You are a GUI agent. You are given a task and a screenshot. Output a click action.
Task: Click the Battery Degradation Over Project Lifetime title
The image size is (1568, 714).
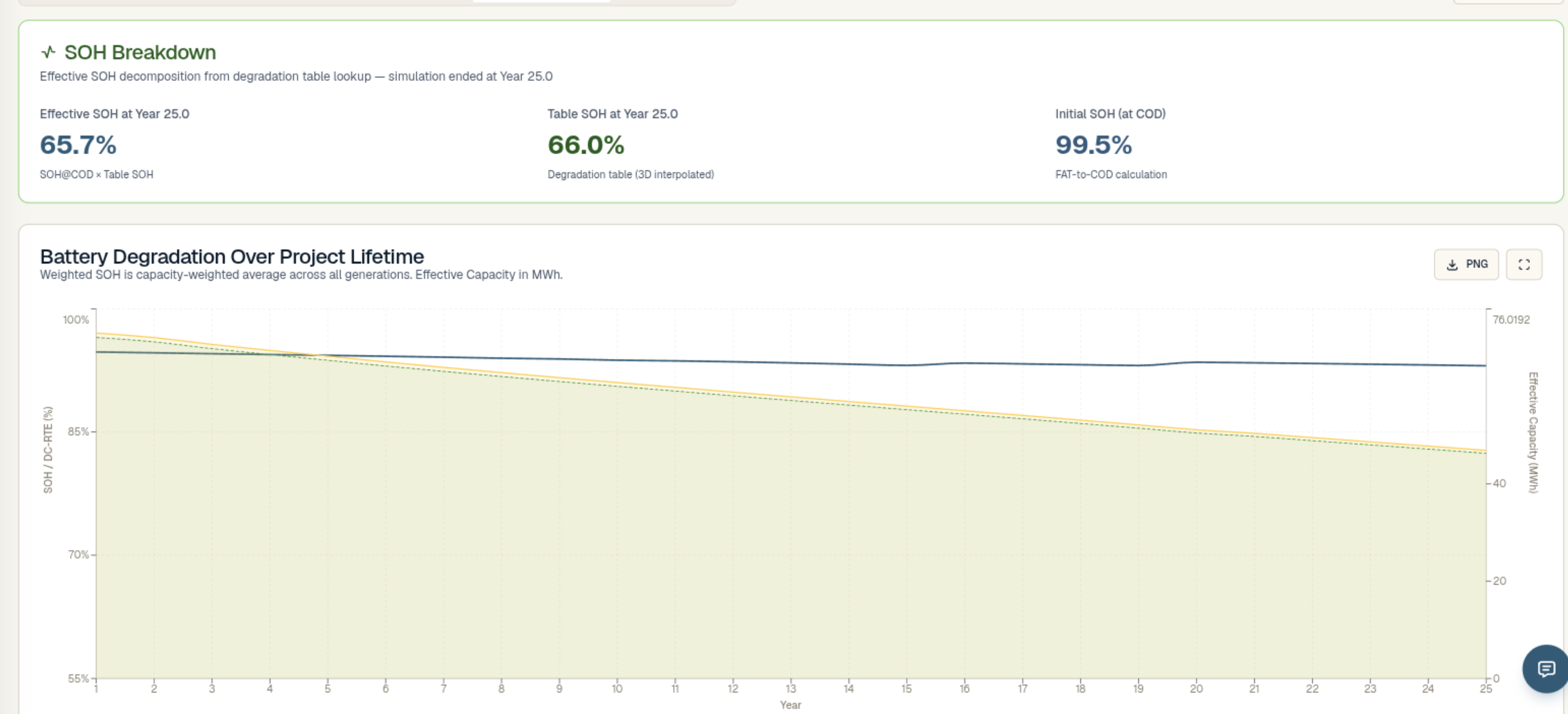pyautogui.click(x=232, y=256)
